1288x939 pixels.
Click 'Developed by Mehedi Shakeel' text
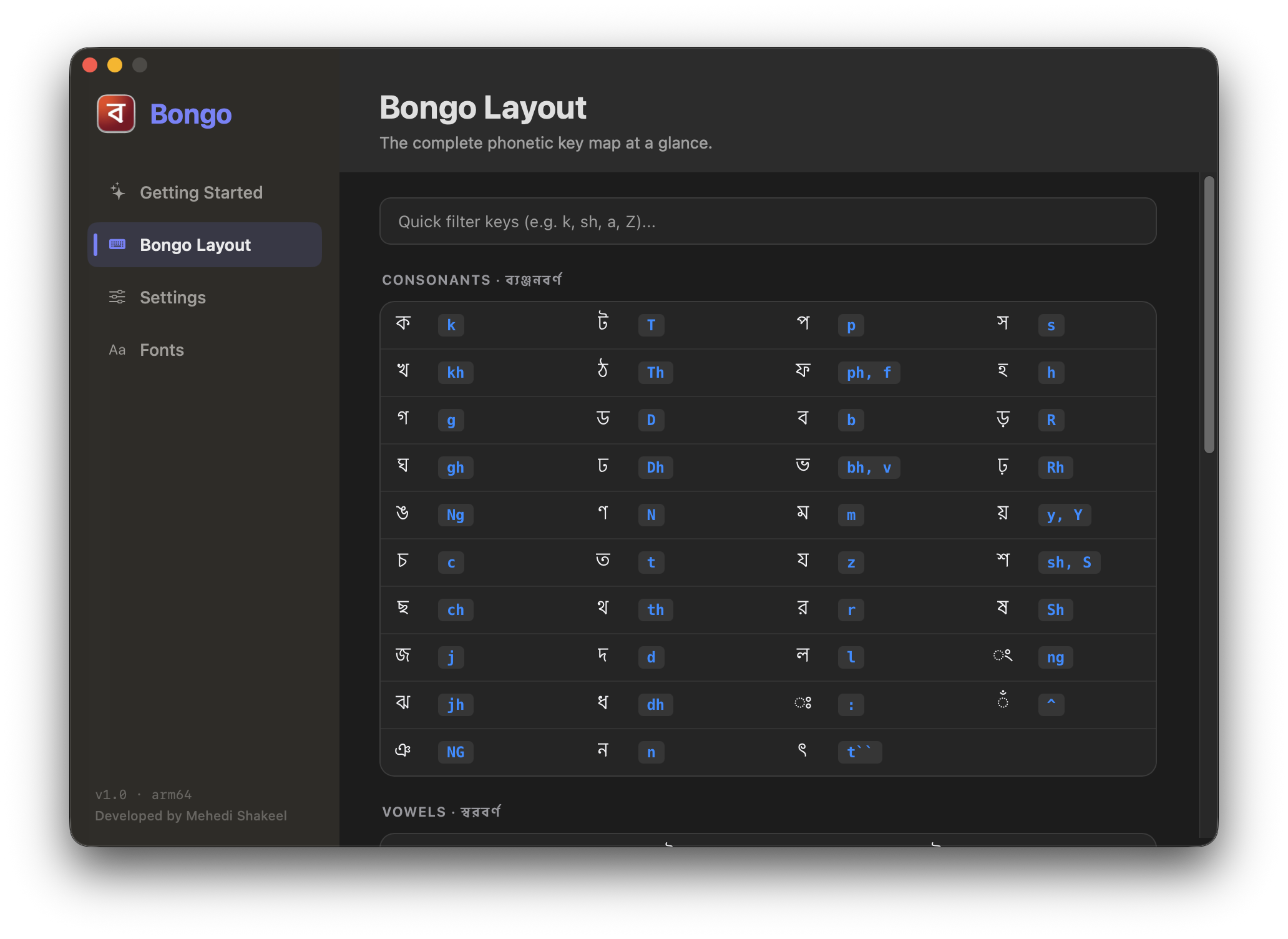[x=191, y=816]
